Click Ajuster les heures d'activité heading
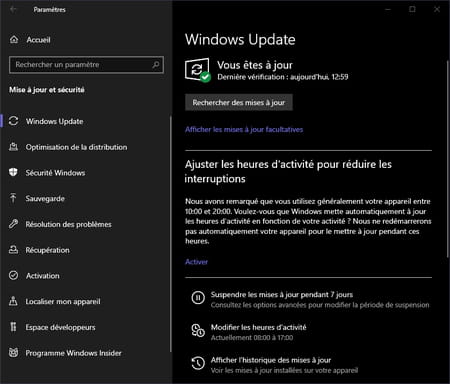The width and height of the screenshot is (450, 384). (288, 171)
